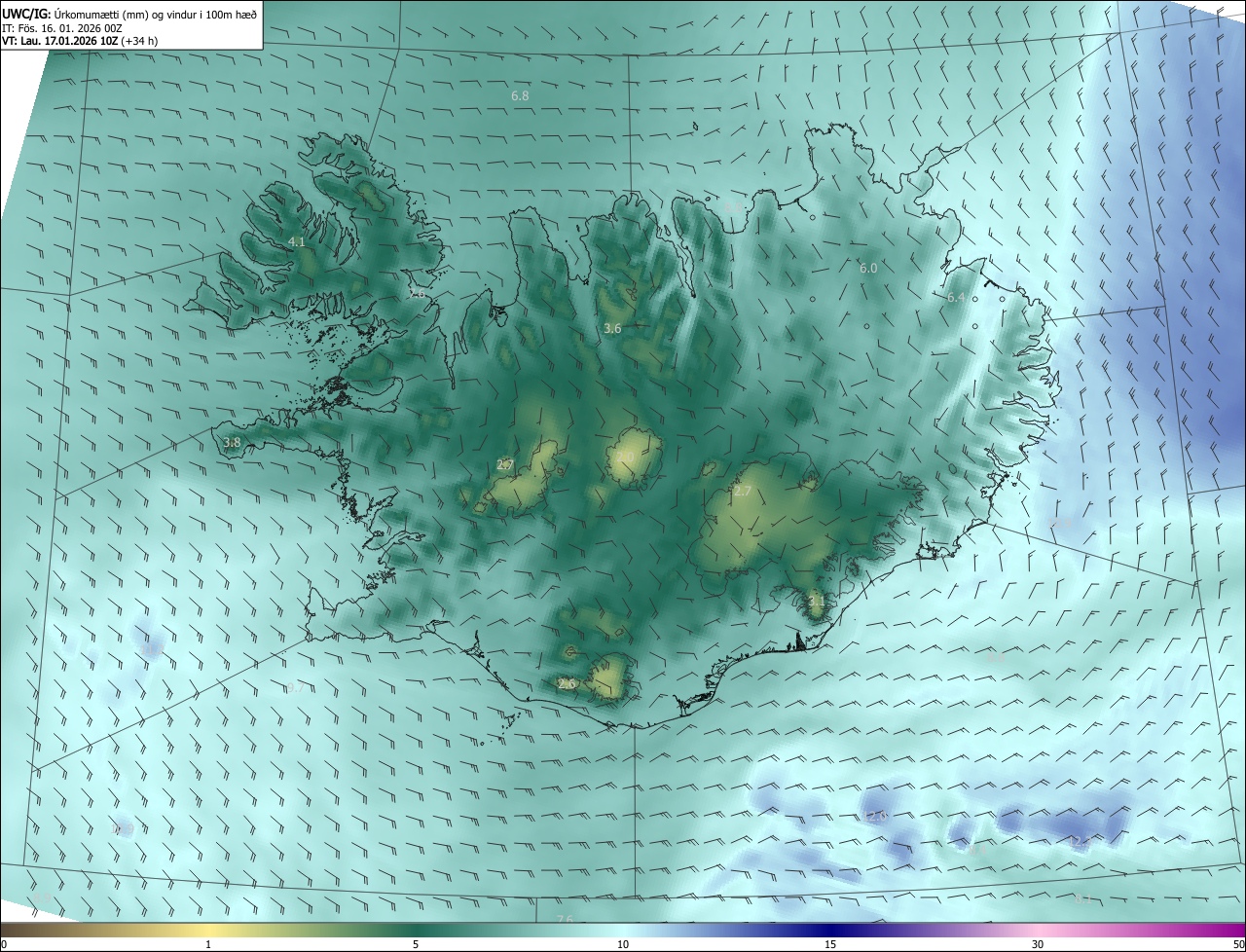Click the 3.1 value label on the map
Image resolution: width=1246 pixels, height=952 pixels.
817,602
